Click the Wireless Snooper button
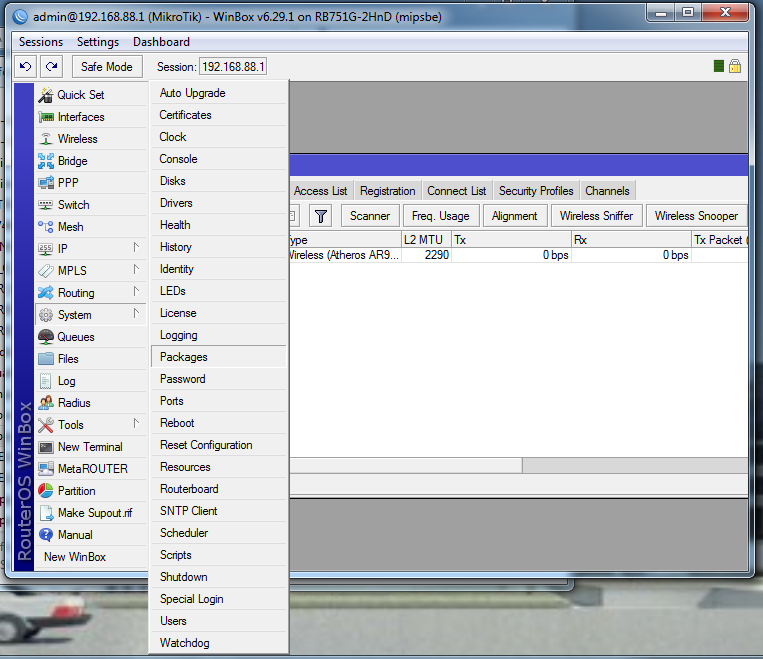This screenshot has width=763, height=659. [x=696, y=216]
